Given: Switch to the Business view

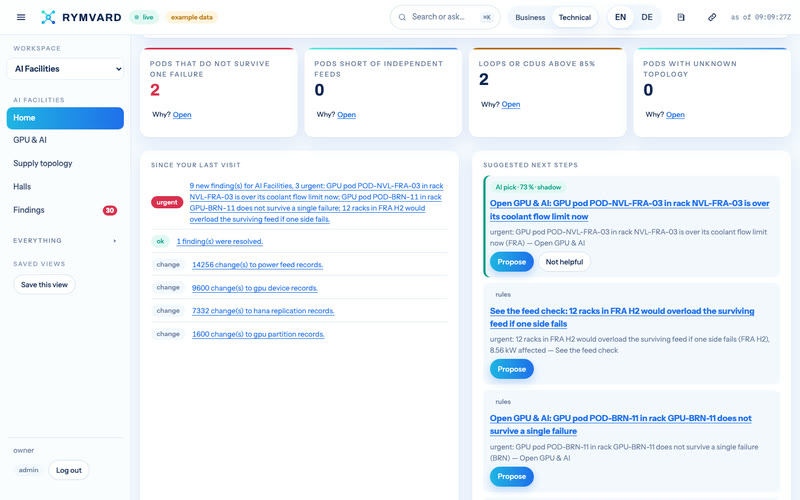Looking at the screenshot, I should click(530, 17).
